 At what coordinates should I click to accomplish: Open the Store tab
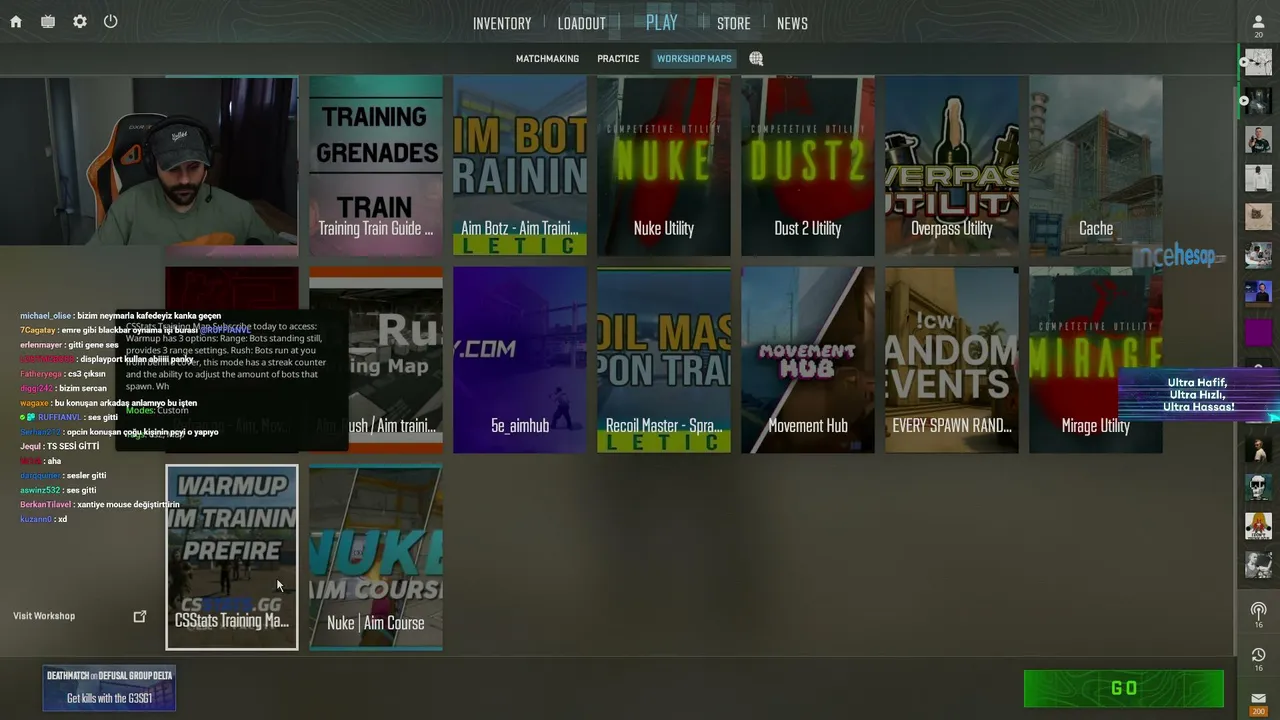(x=734, y=24)
